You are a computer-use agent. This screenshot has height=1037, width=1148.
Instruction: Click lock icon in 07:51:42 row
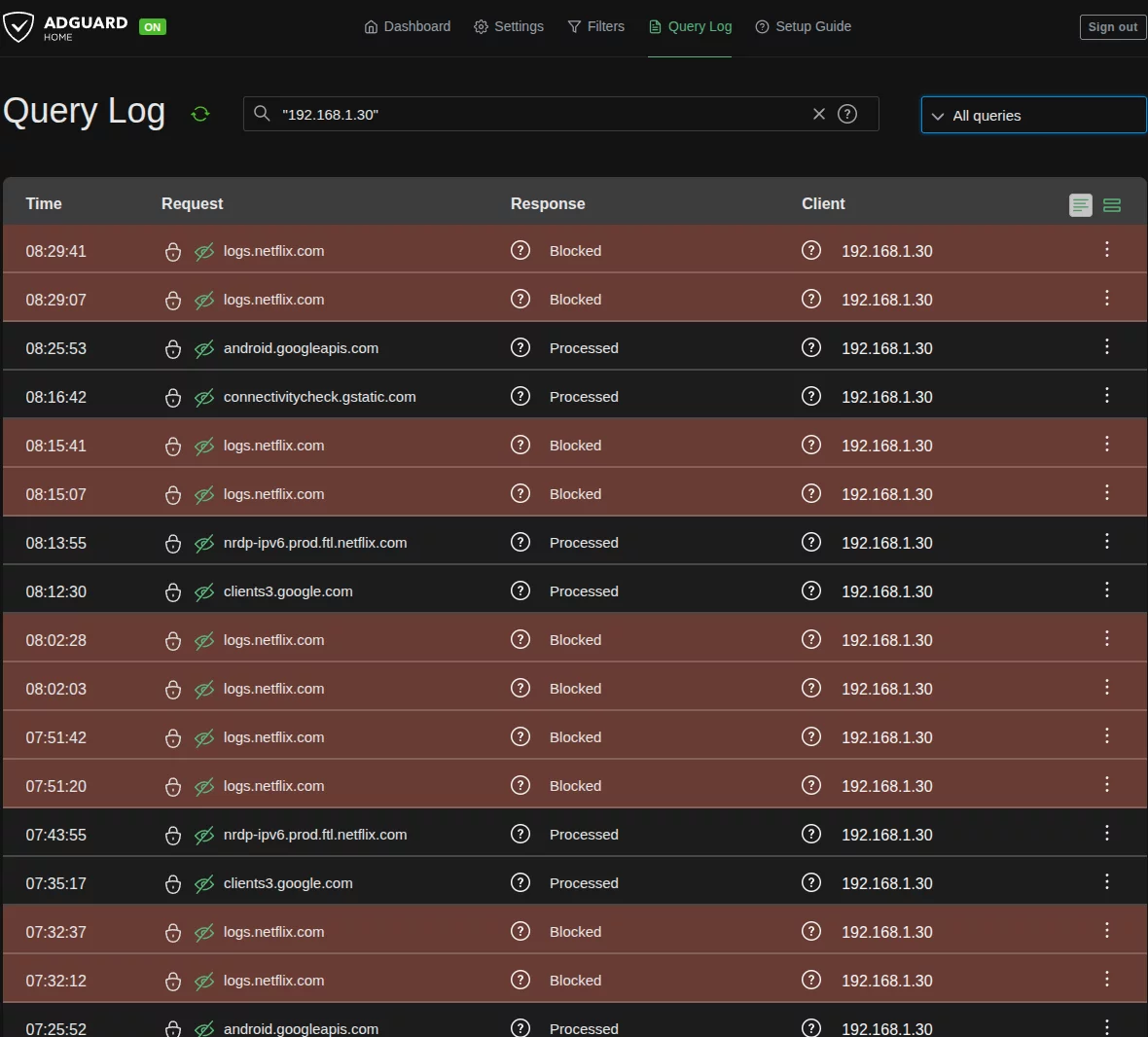[x=173, y=737]
